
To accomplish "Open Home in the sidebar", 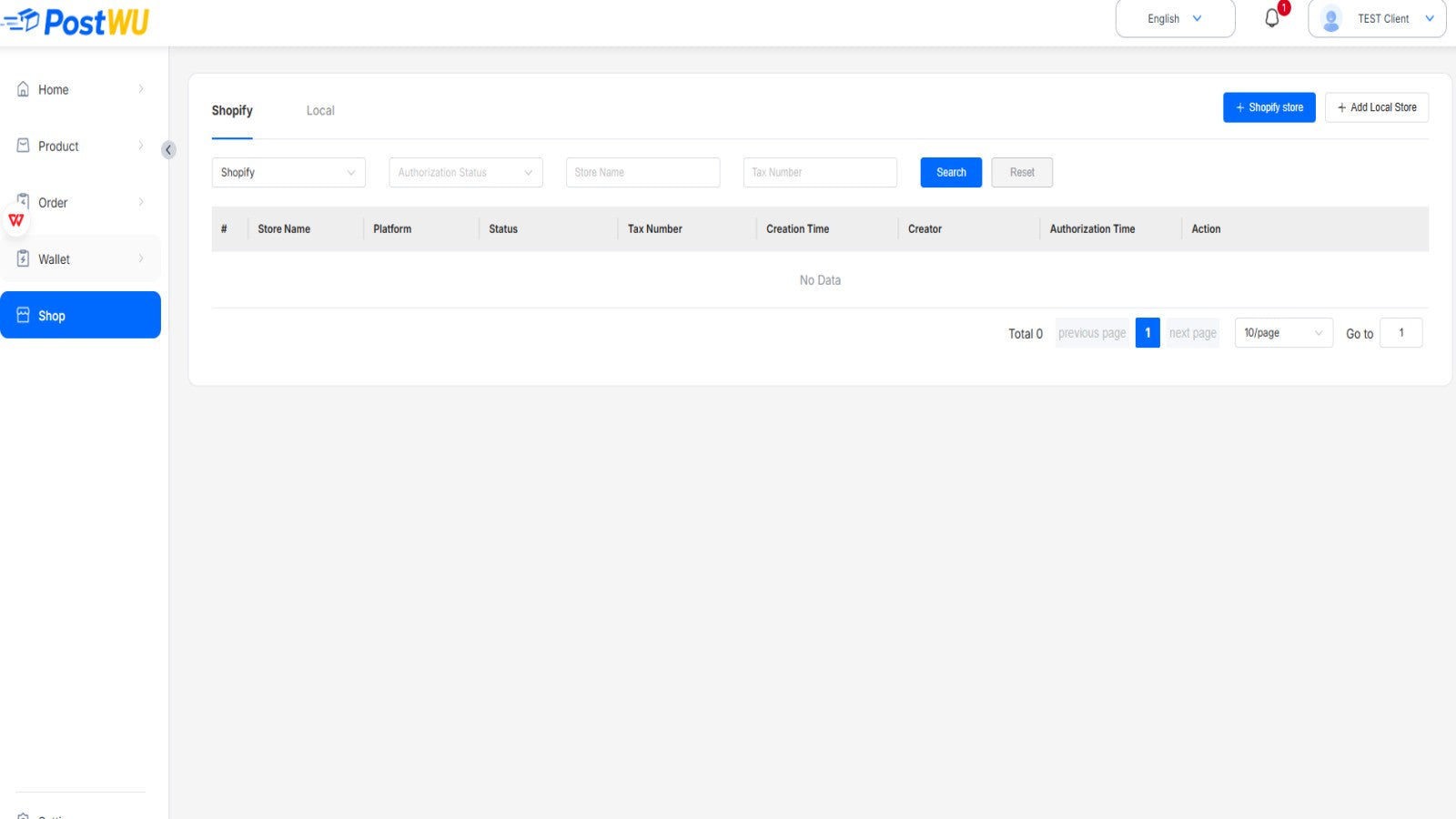I will 80,89.
